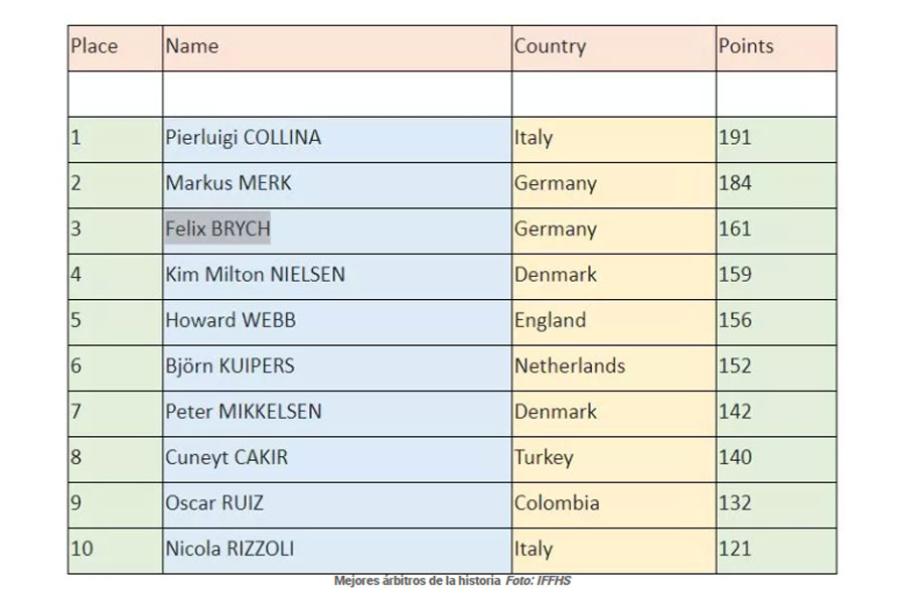Click the highlighted Felix BRYCH text
This screenshot has width=906, height=604.
tap(218, 229)
